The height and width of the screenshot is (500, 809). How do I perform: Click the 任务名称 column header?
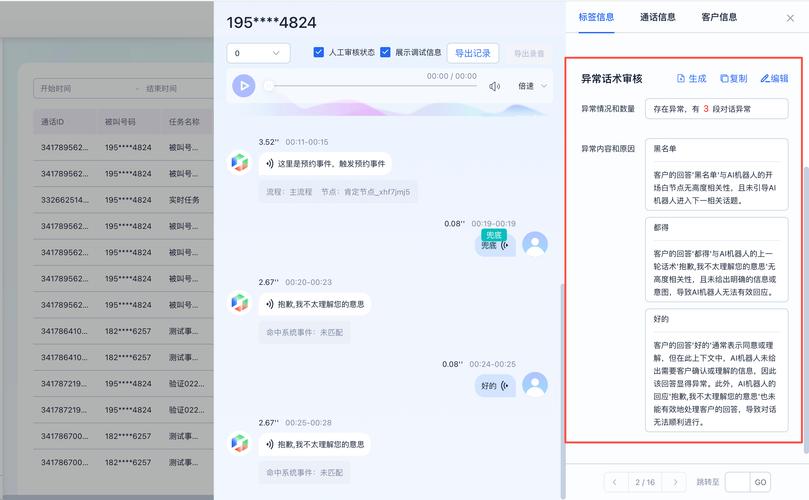point(184,122)
